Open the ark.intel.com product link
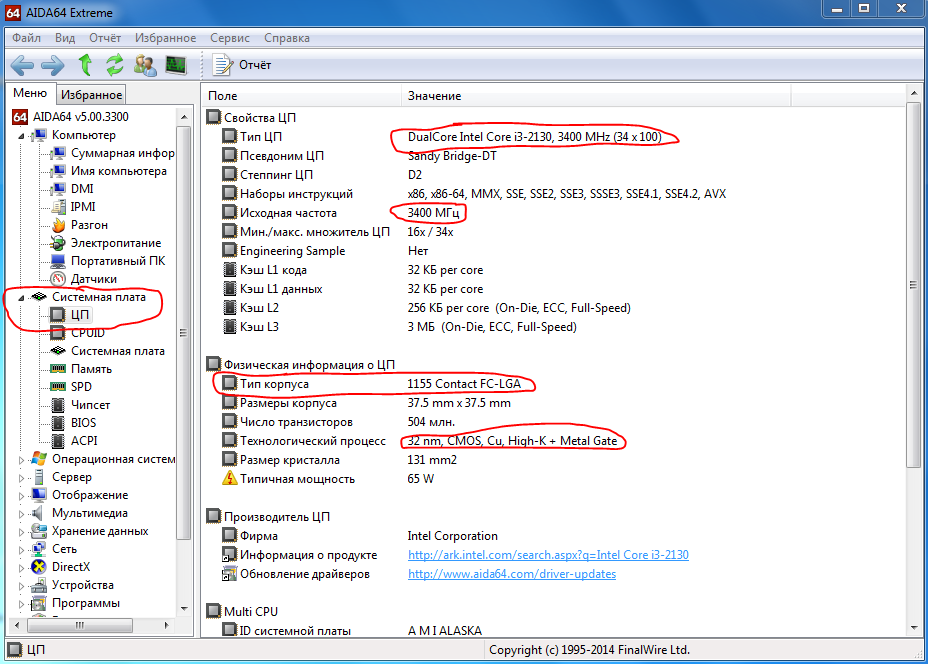 [548, 555]
